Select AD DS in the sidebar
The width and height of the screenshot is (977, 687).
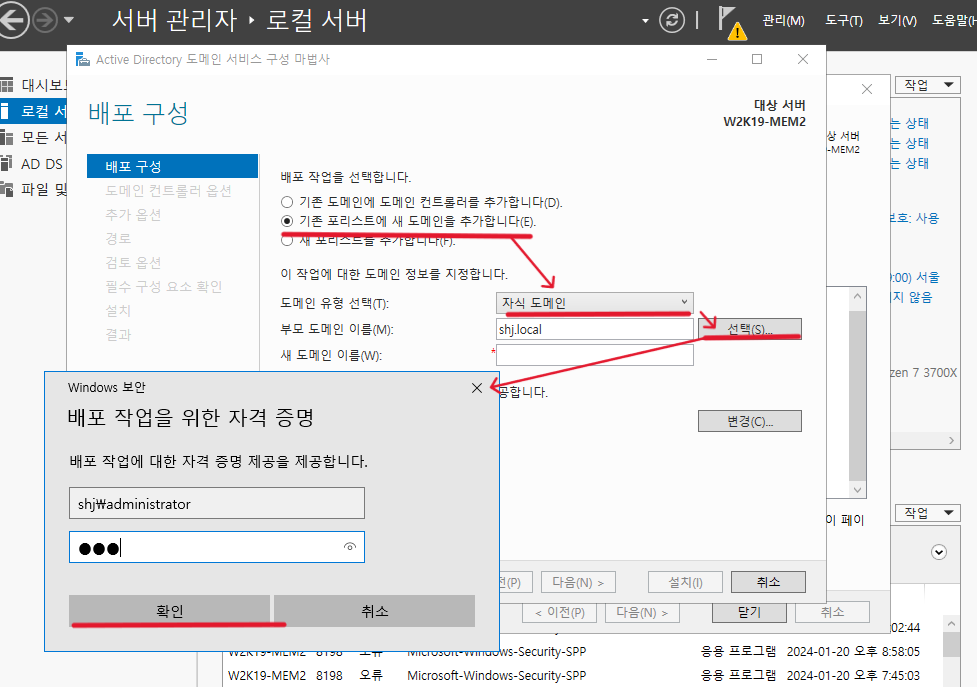tap(34, 164)
